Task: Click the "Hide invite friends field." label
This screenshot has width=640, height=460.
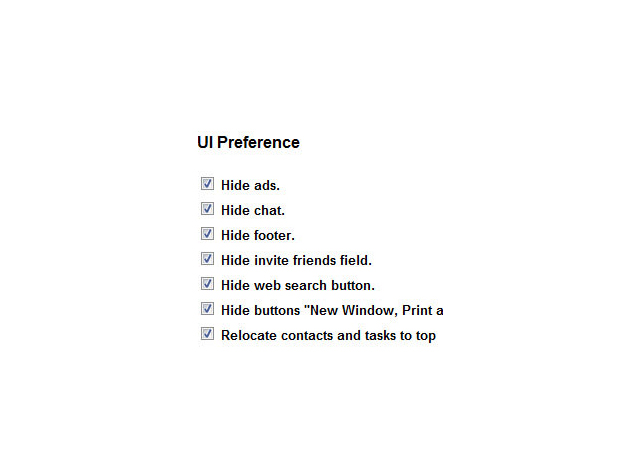Action: (296, 261)
